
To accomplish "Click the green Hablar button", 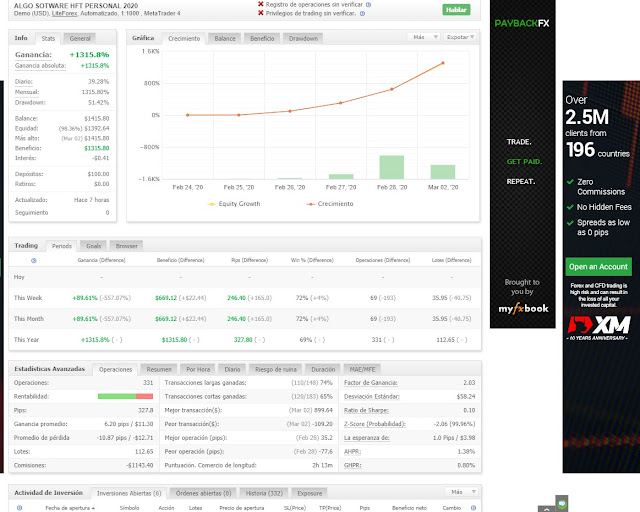I will 456,10.
